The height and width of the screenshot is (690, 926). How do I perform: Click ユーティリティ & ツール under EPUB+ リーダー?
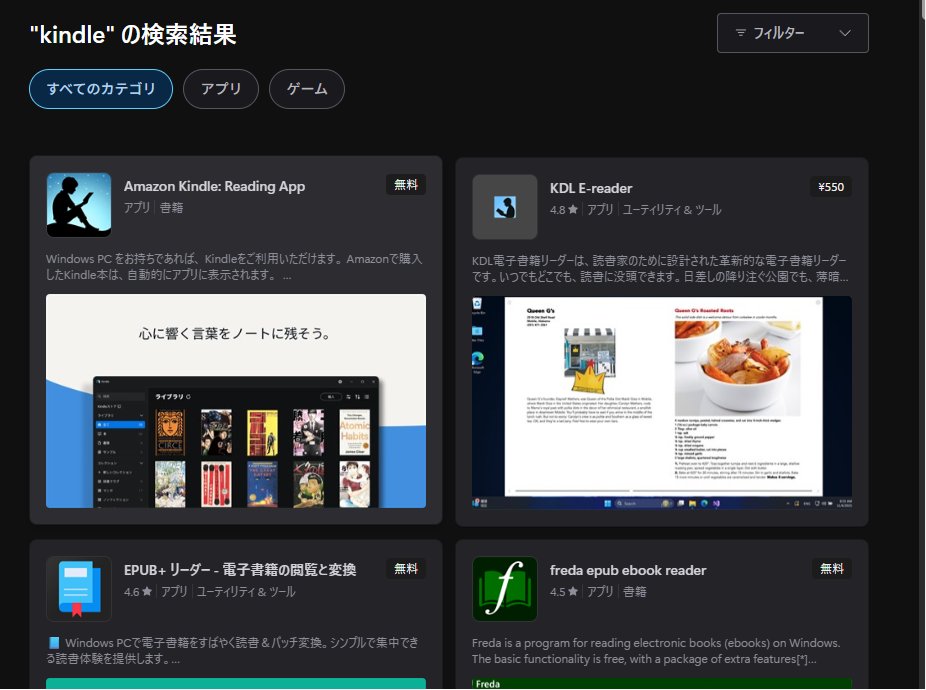coord(246,592)
